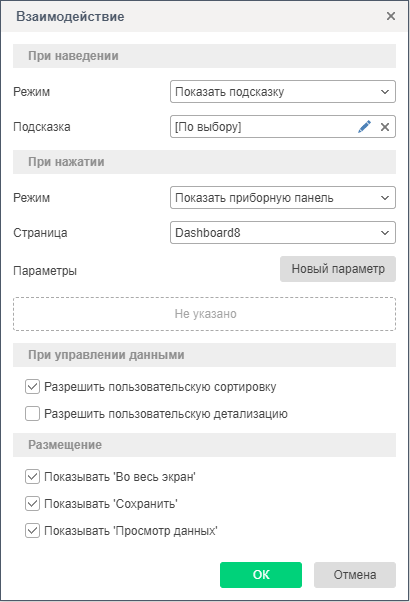Click the 'Новый параметр' button
This screenshot has width=410, height=602.
(x=338, y=269)
